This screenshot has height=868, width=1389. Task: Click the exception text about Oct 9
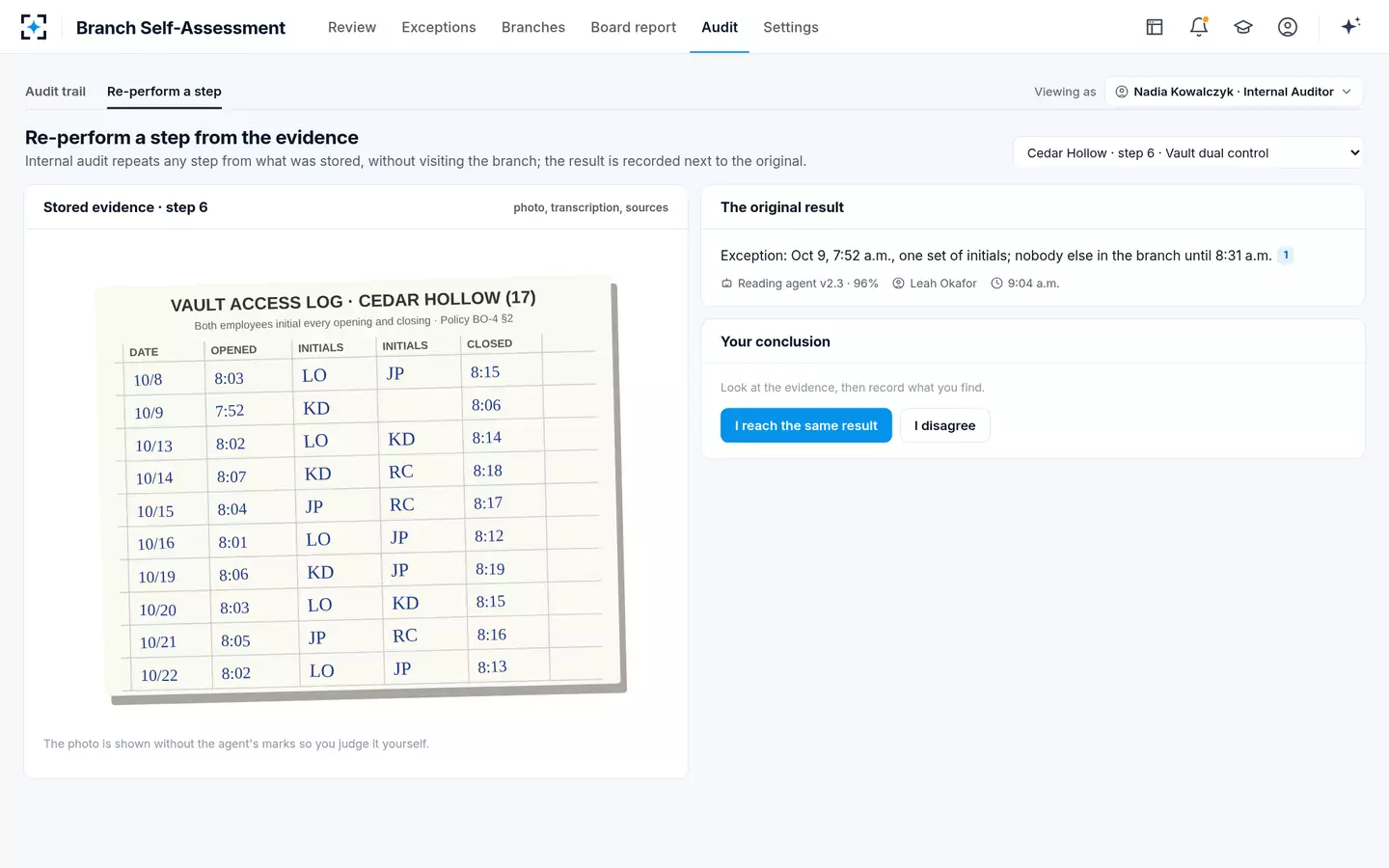point(996,256)
